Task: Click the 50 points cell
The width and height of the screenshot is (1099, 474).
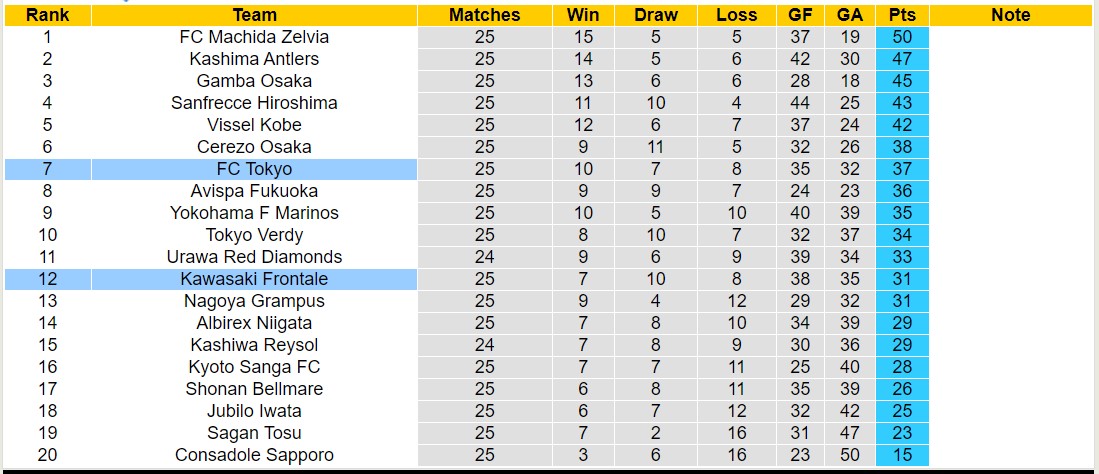Action: coord(902,37)
